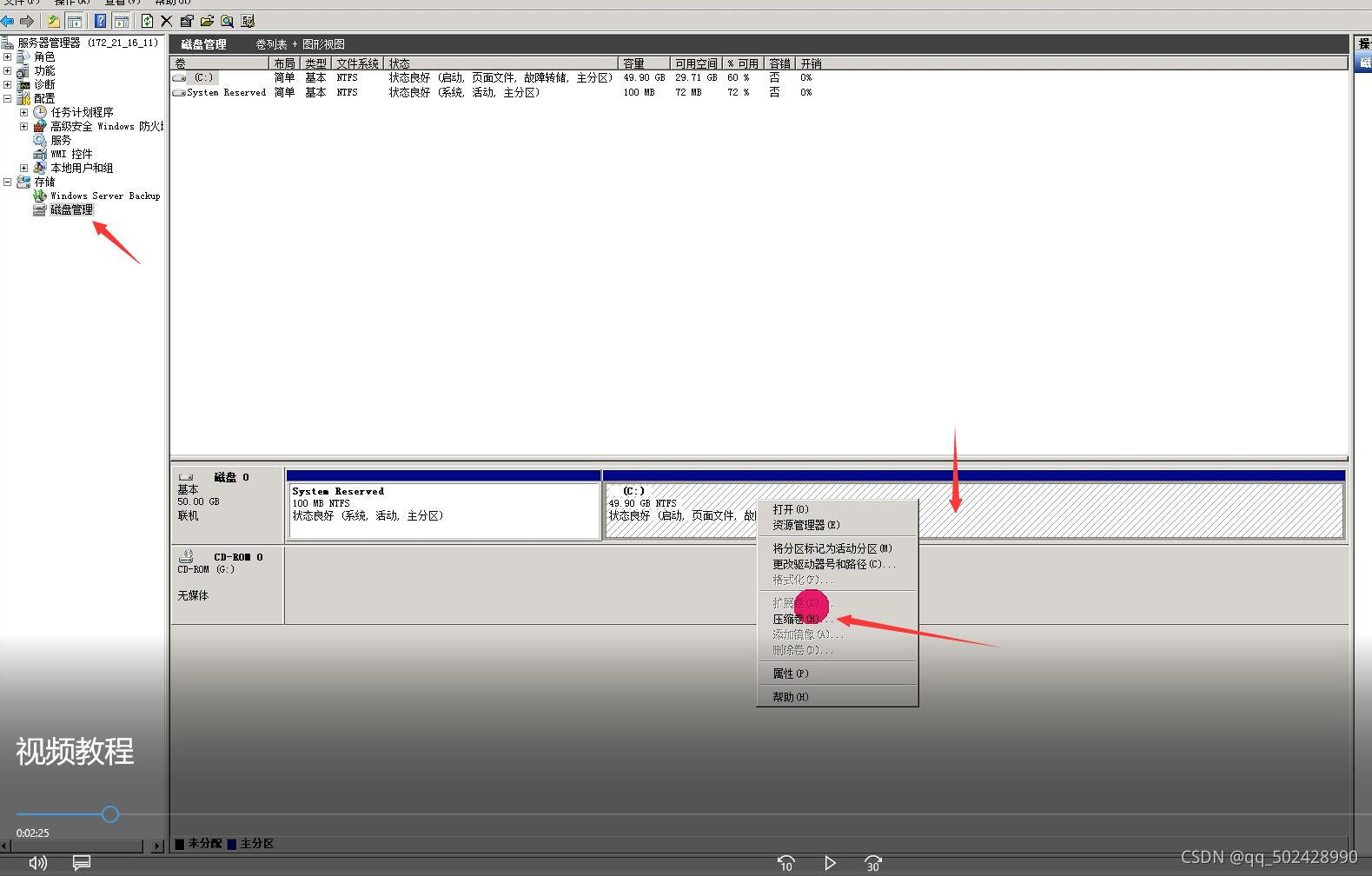Click the 29.71 GB free space cell
The image size is (1372, 876).
(696, 78)
